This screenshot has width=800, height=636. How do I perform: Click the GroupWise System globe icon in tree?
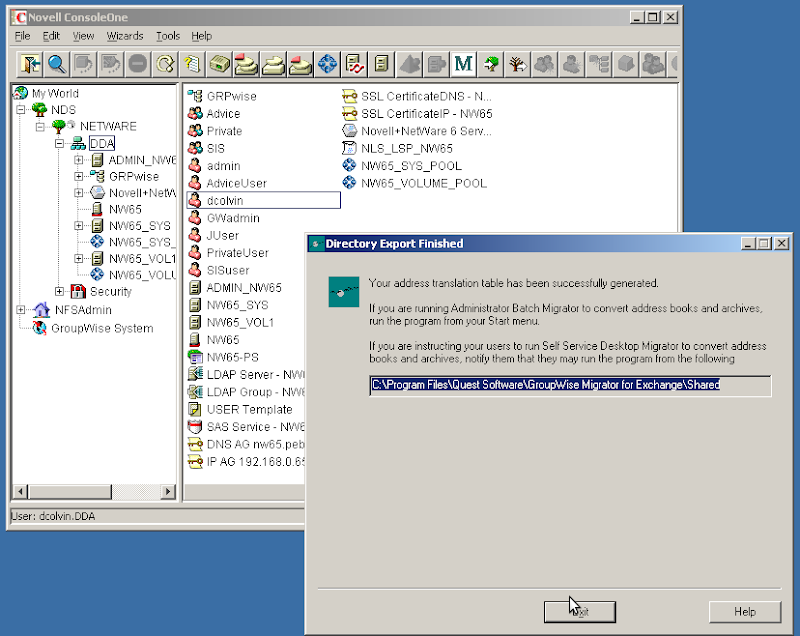point(40,328)
